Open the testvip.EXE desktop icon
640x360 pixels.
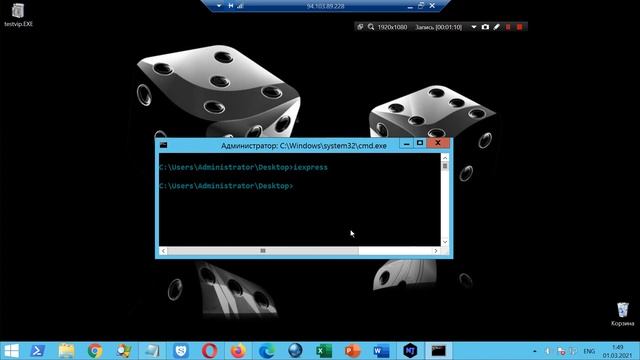click(18, 15)
